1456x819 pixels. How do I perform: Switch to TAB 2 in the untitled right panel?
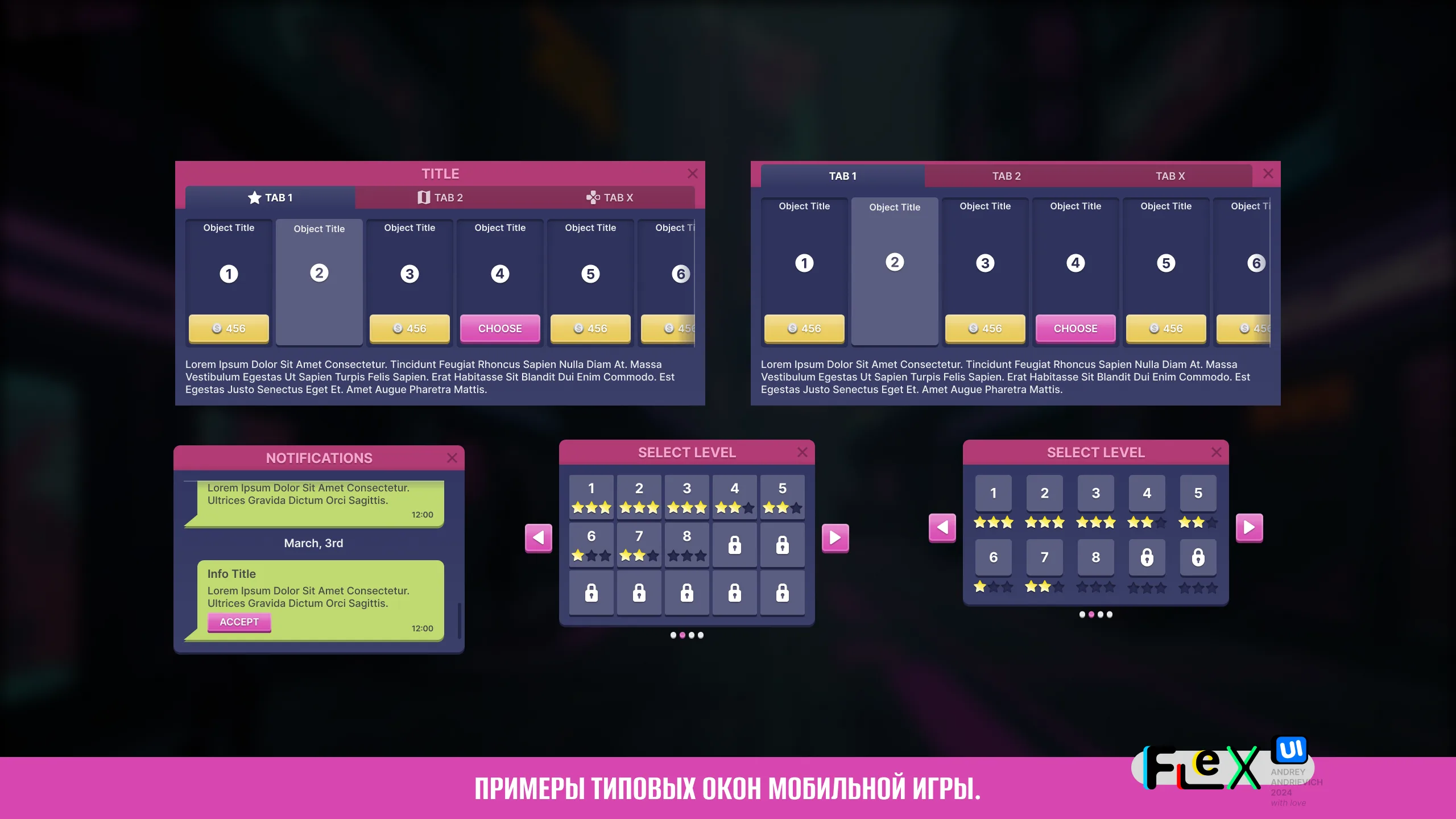pyautogui.click(x=1006, y=176)
